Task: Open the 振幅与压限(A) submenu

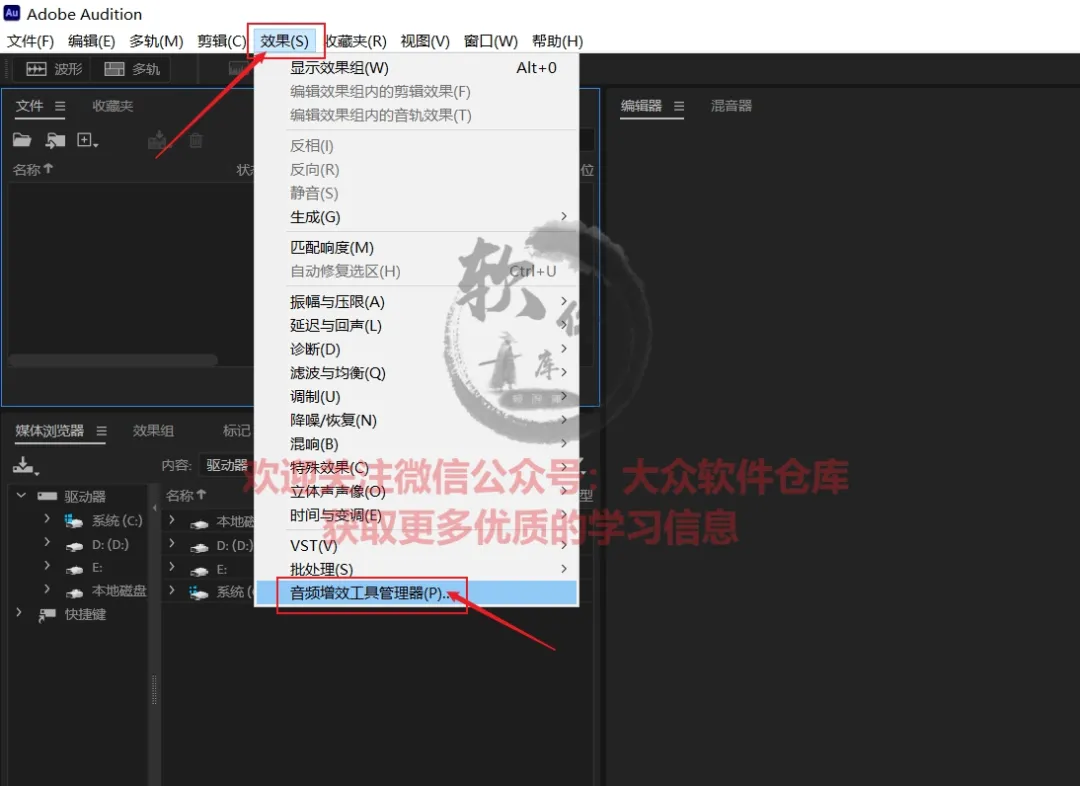Action: click(x=417, y=302)
